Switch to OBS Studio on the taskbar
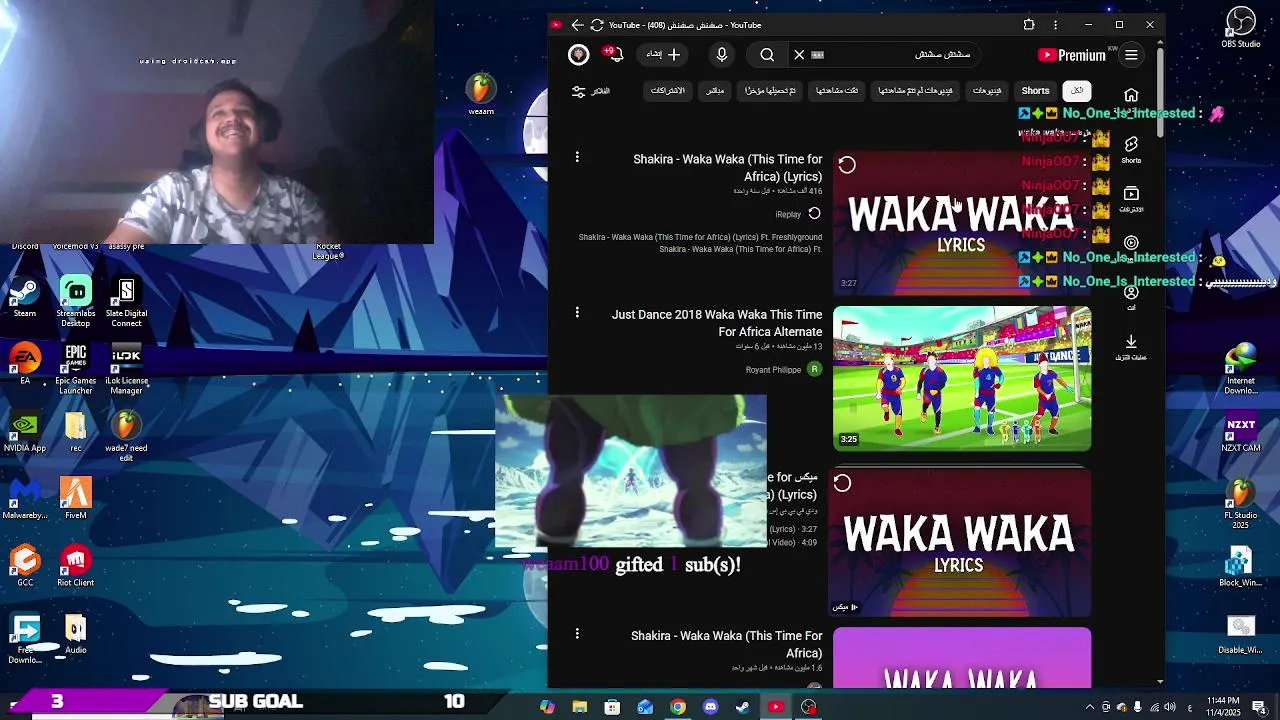This screenshot has height=720, width=1280. tap(808, 707)
